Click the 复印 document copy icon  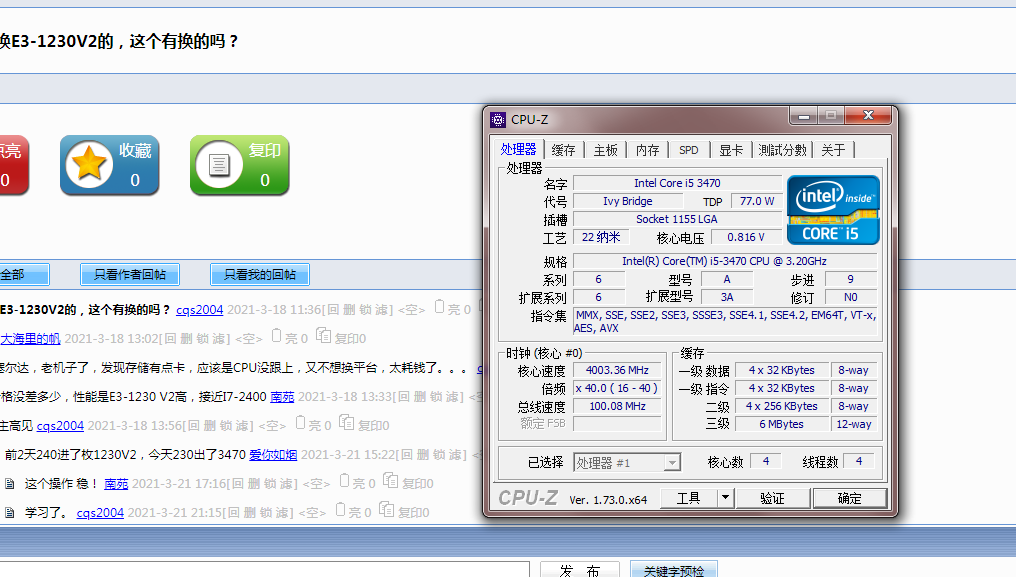[x=219, y=165]
